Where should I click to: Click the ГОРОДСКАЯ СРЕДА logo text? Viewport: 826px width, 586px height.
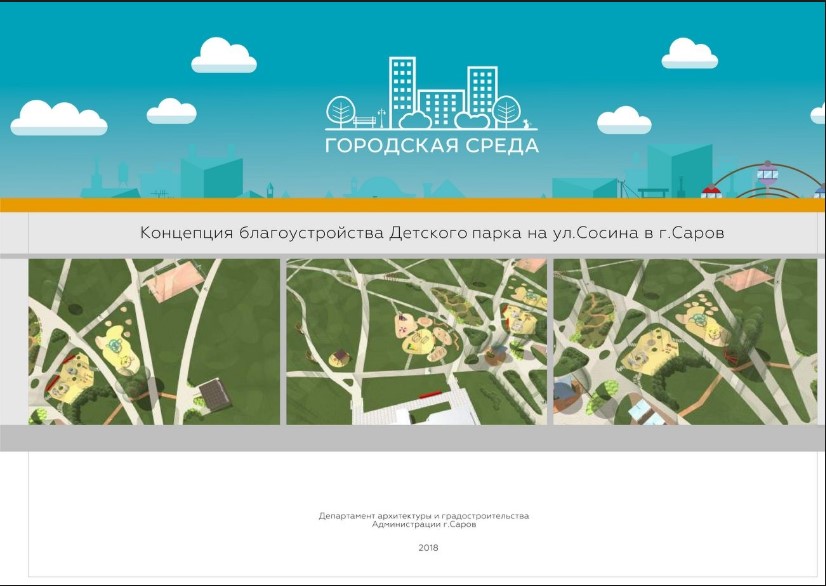click(x=431, y=146)
